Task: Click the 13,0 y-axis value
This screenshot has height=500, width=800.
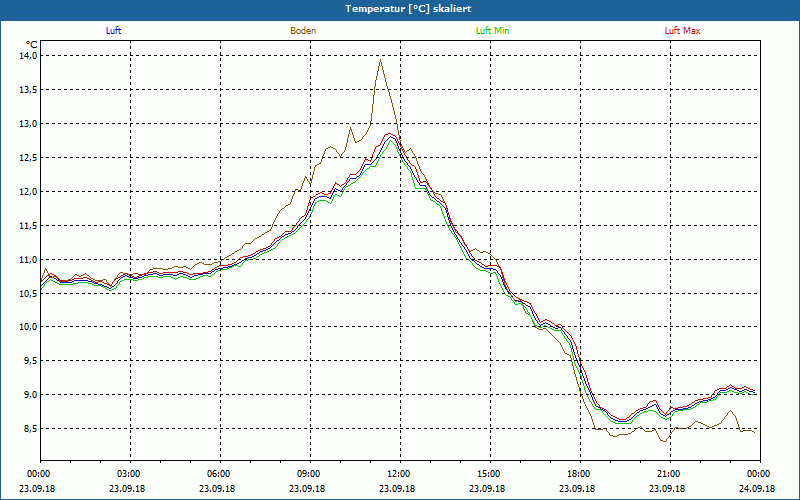Action: pos(29,123)
